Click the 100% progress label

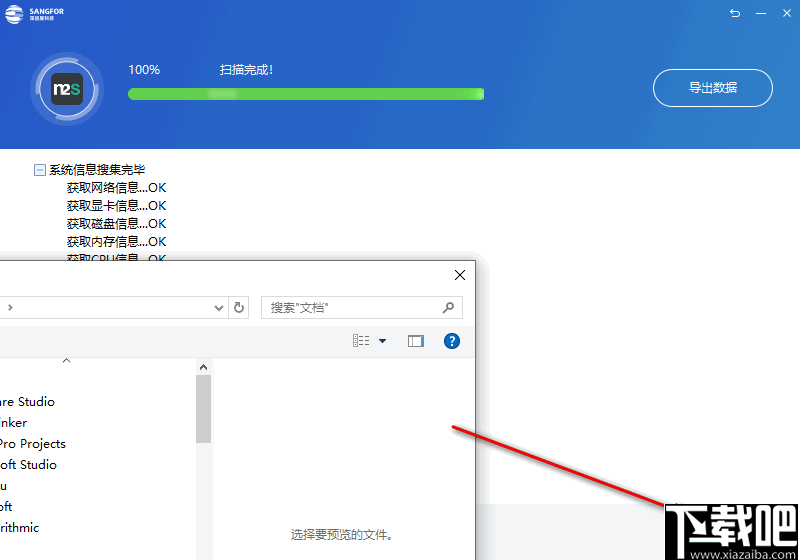pyautogui.click(x=144, y=70)
